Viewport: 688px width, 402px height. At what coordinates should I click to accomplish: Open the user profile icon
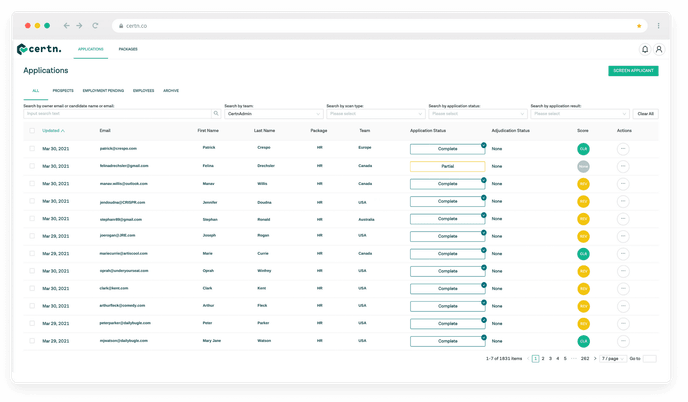pos(659,49)
